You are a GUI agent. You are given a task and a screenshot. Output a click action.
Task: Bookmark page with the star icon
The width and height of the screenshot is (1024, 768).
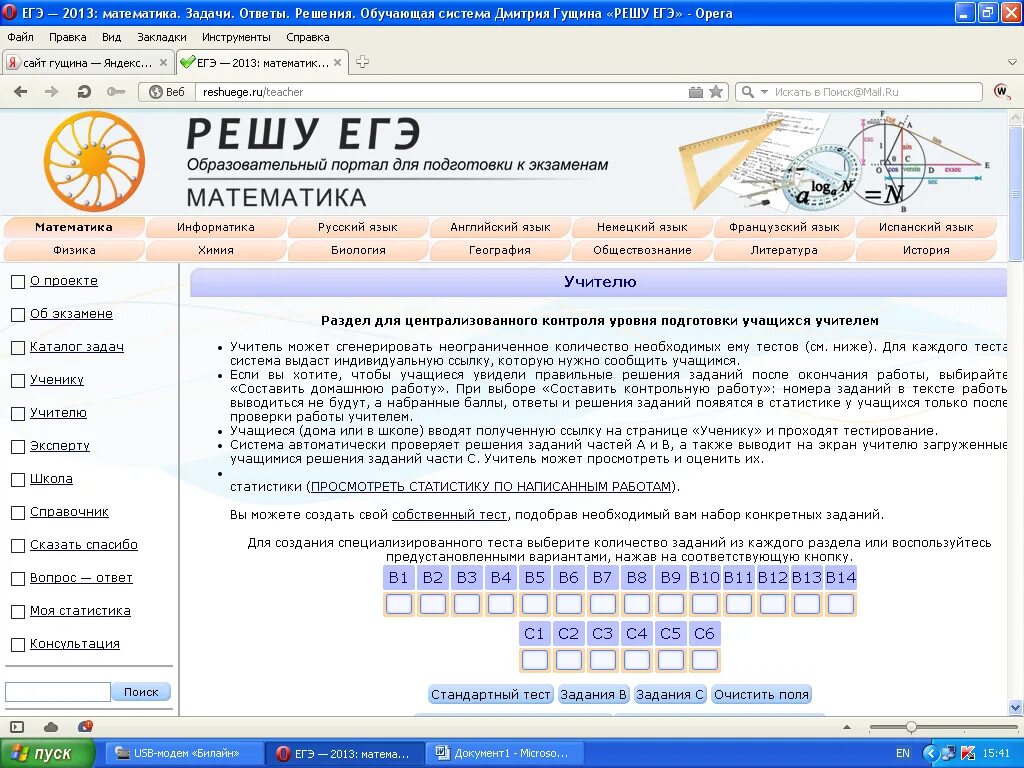point(716,92)
